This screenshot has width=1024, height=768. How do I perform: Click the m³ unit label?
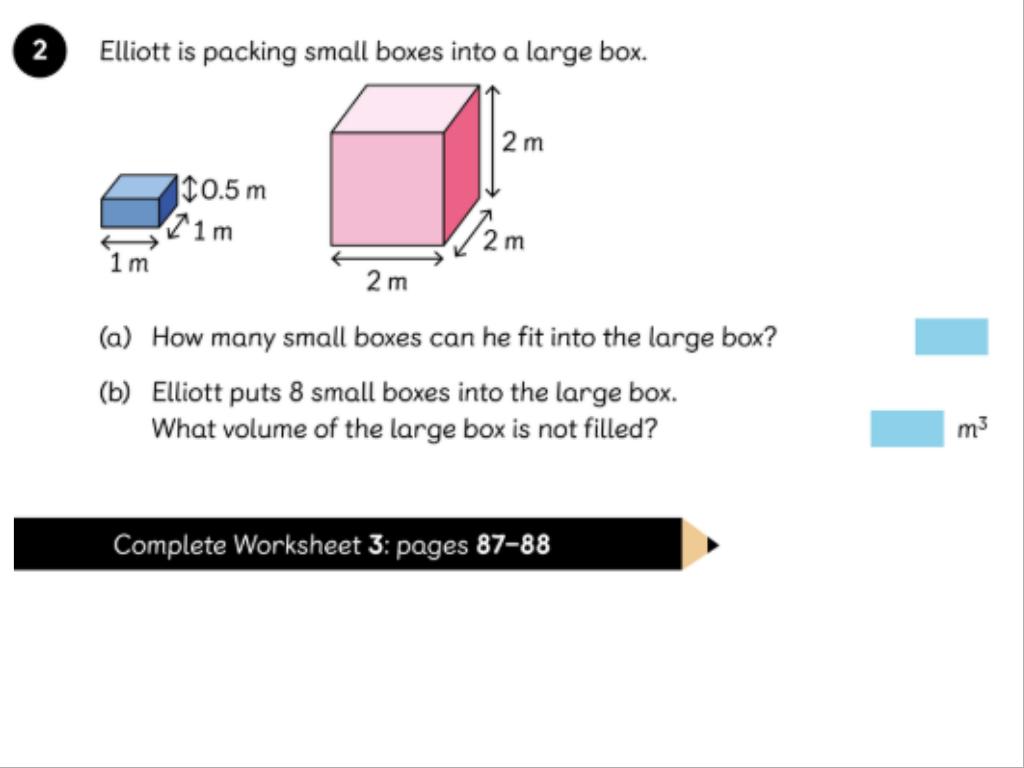coord(973,430)
